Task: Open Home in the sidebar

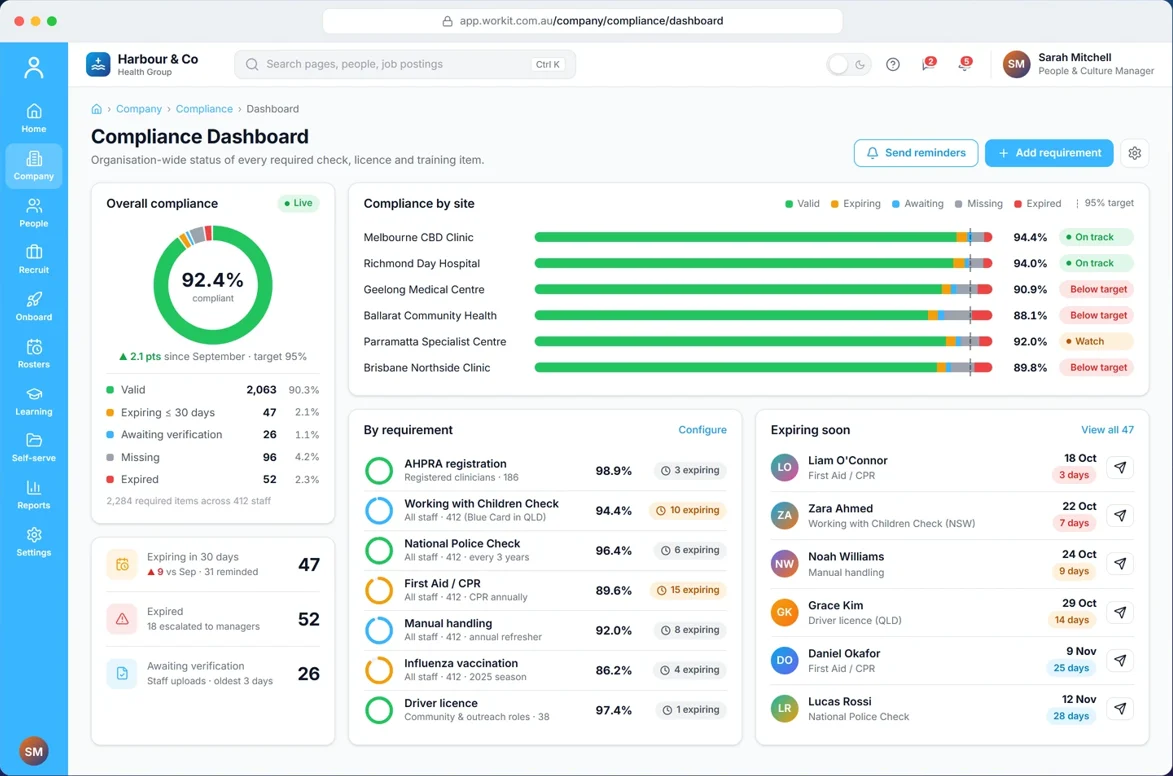Action: pos(34,118)
